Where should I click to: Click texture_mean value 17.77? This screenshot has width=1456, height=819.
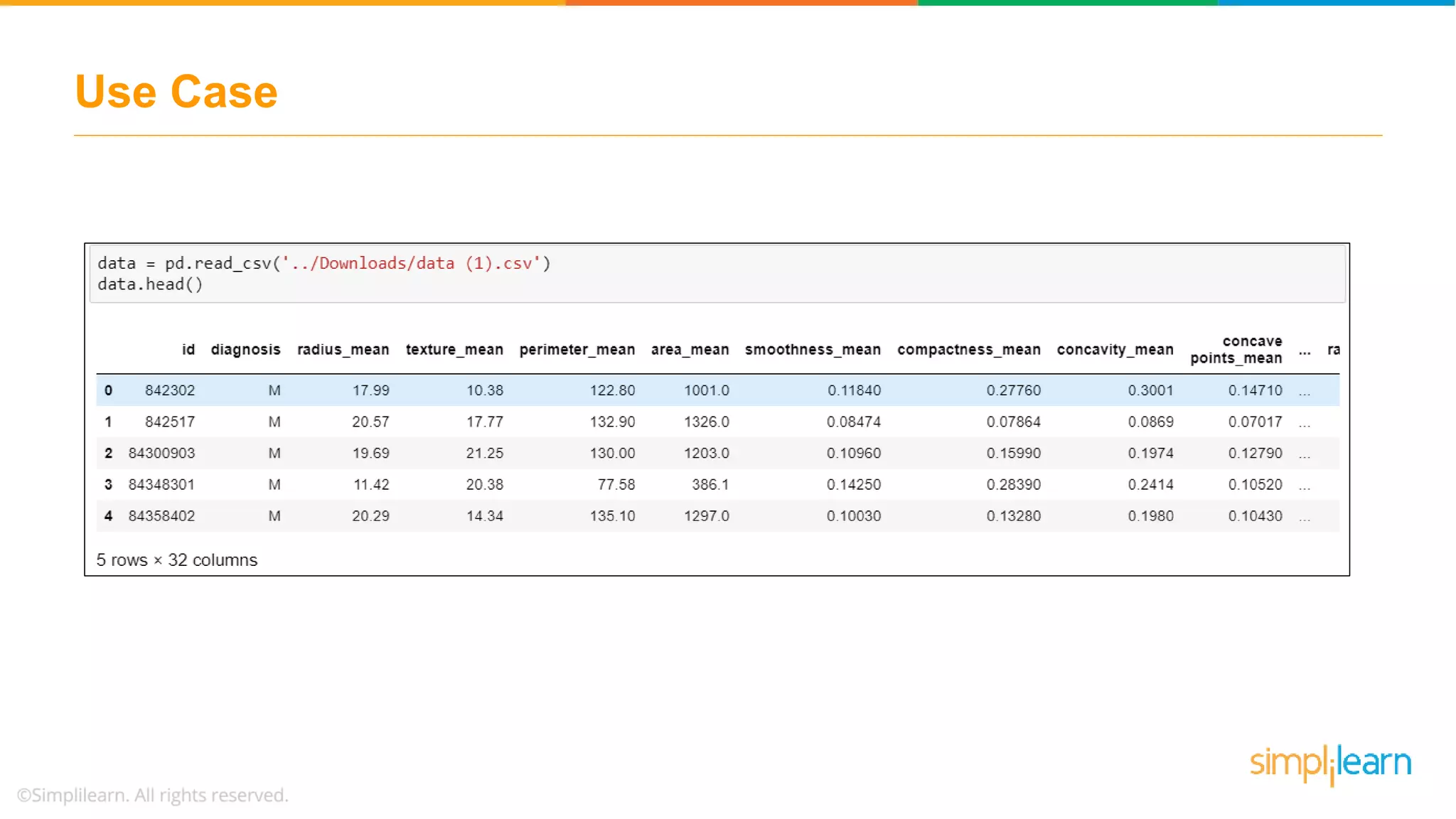pos(485,422)
